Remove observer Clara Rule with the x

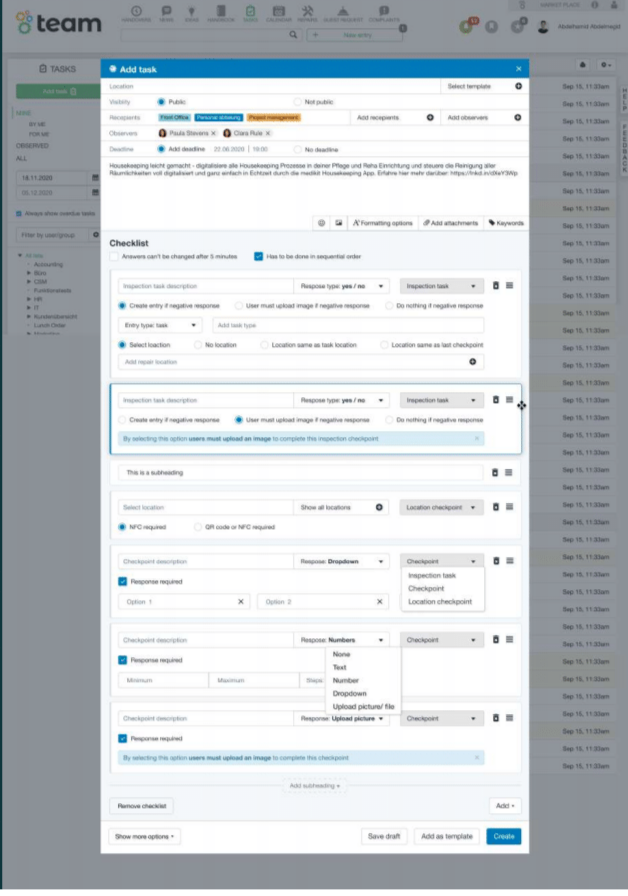tap(268, 133)
